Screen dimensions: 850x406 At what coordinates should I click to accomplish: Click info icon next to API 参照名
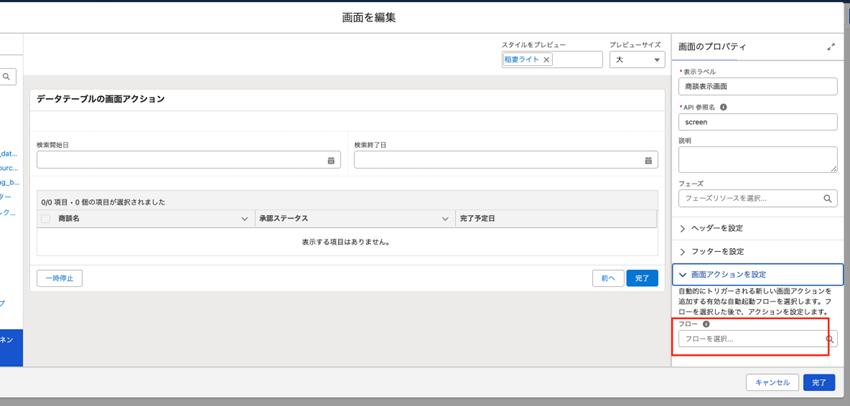click(723, 106)
